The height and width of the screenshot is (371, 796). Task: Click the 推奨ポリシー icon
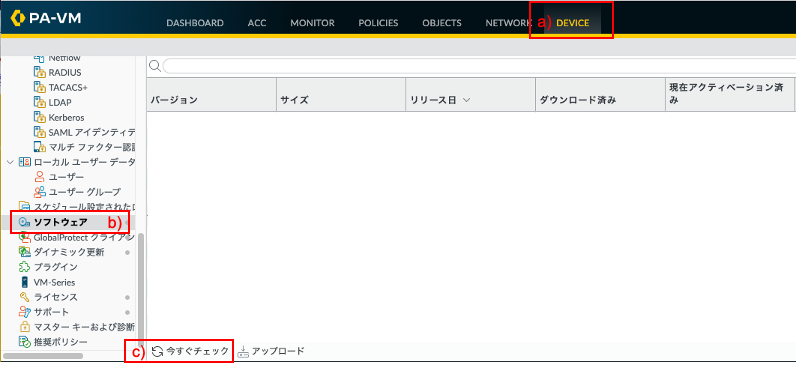coord(24,342)
